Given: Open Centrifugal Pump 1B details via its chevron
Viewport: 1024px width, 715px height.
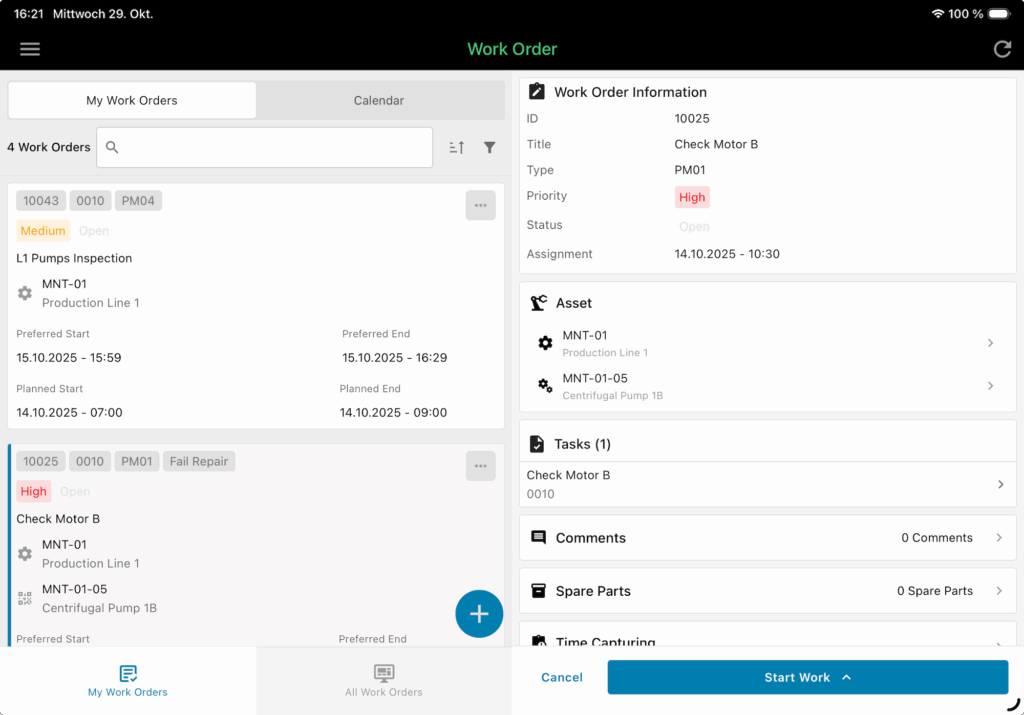Looking at the screenshot, I should coord(991,385).
